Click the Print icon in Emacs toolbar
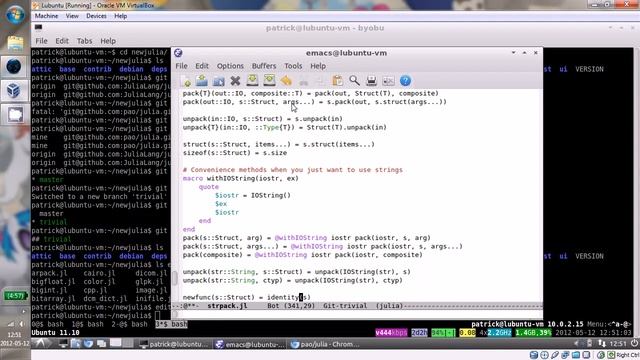The width and height of the screenshot is (640, 360). pos(371,80)
